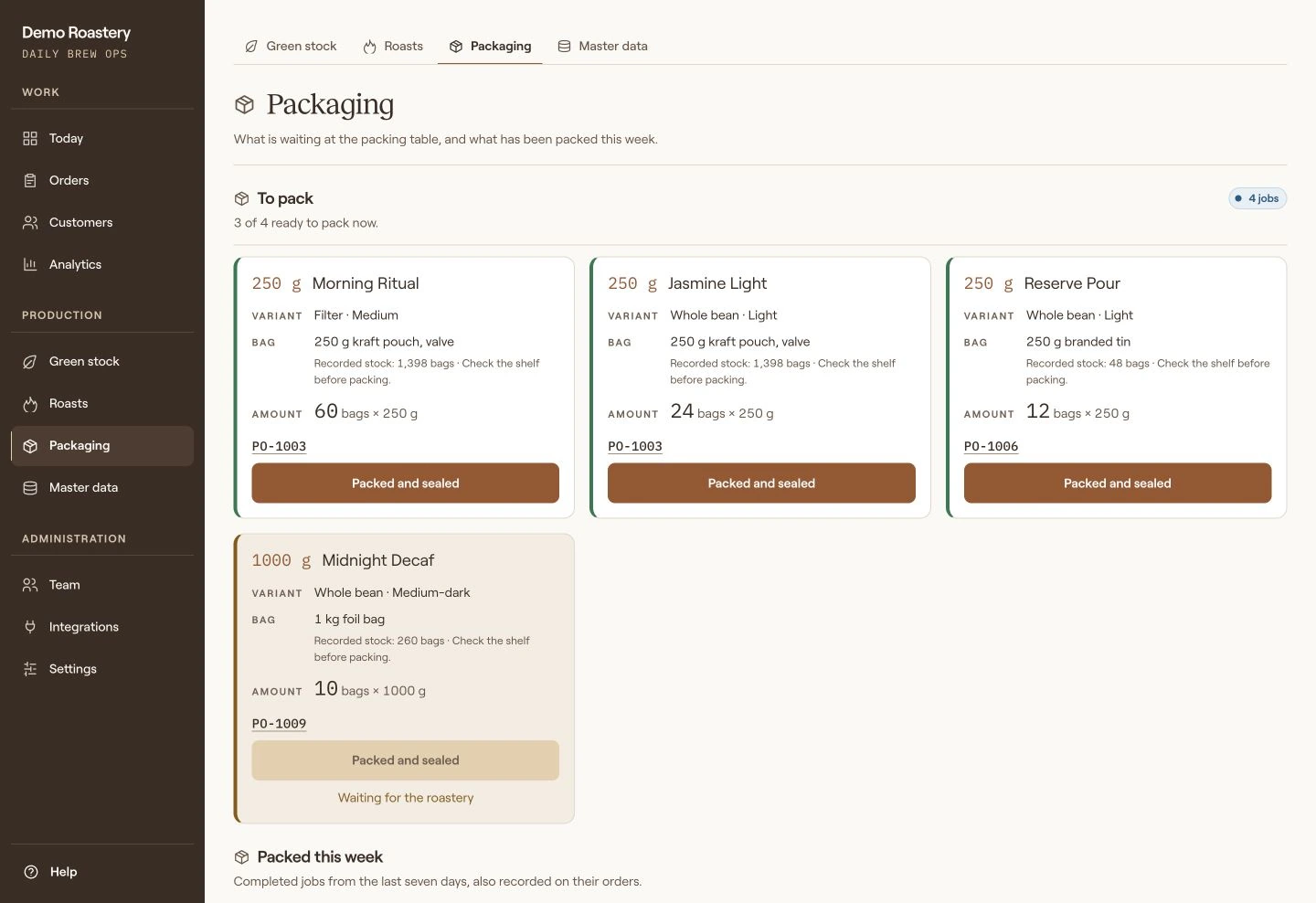Open Help at the sidebar bottom
The width and height of the screenshot is (1316, 903).
point(102,871)
